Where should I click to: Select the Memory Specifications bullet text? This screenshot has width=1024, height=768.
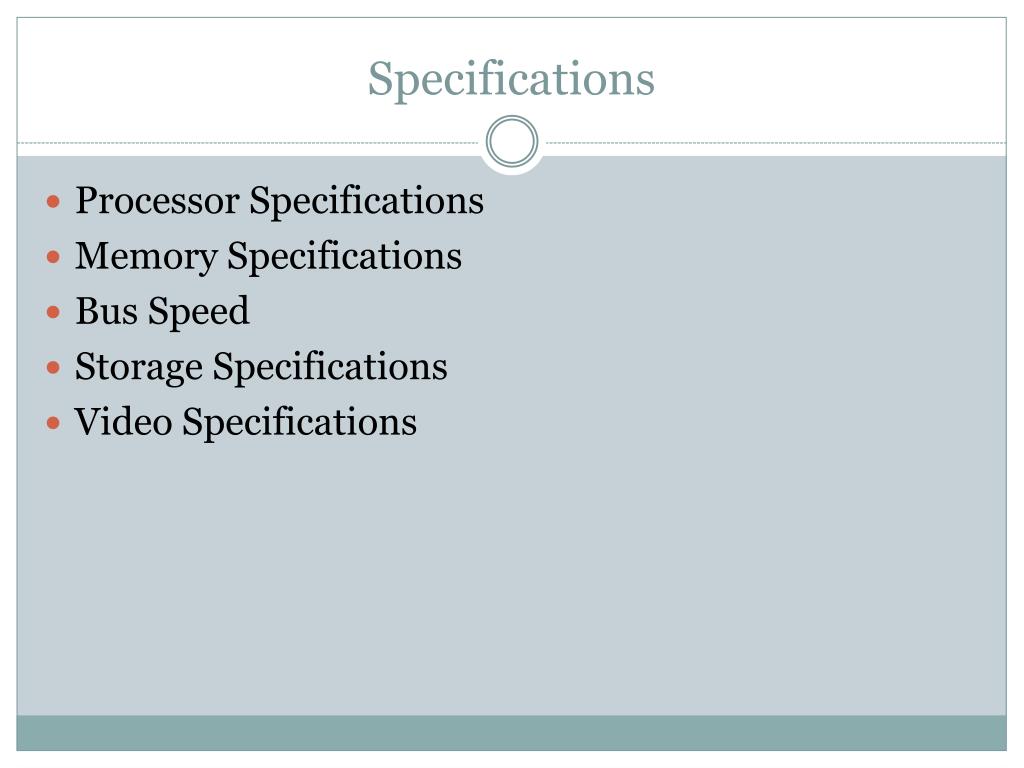[268, 257]
